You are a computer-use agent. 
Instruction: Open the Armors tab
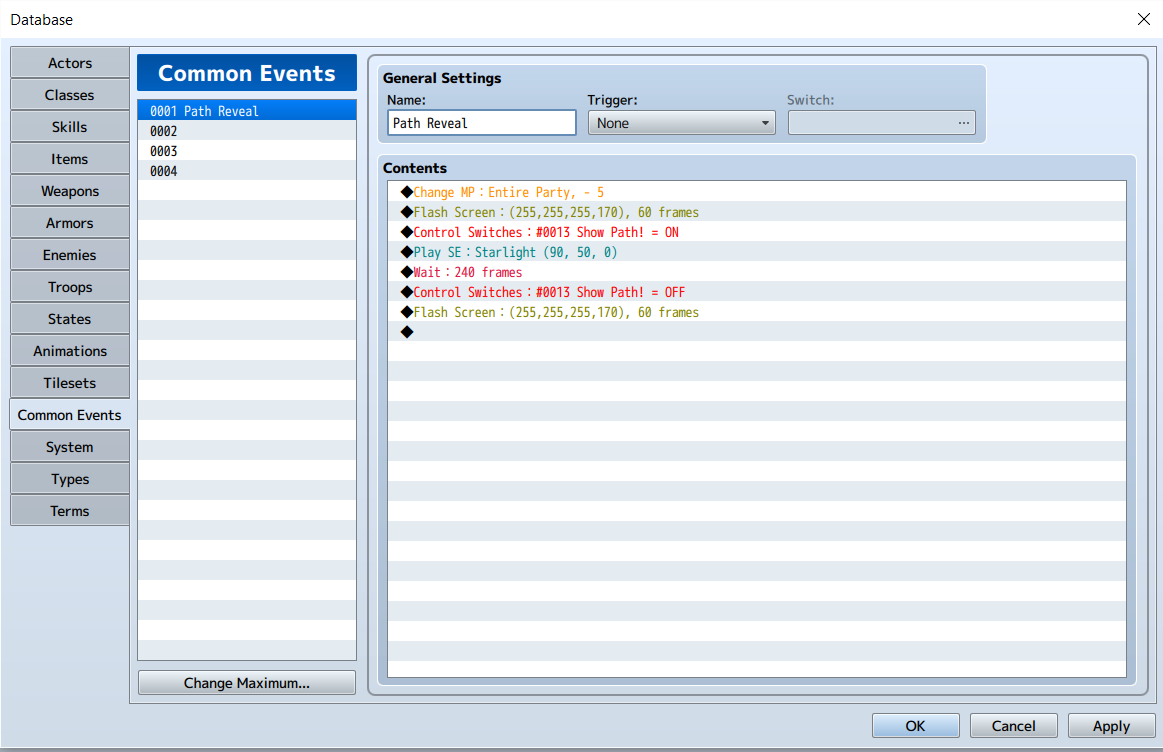pos(70,222)
